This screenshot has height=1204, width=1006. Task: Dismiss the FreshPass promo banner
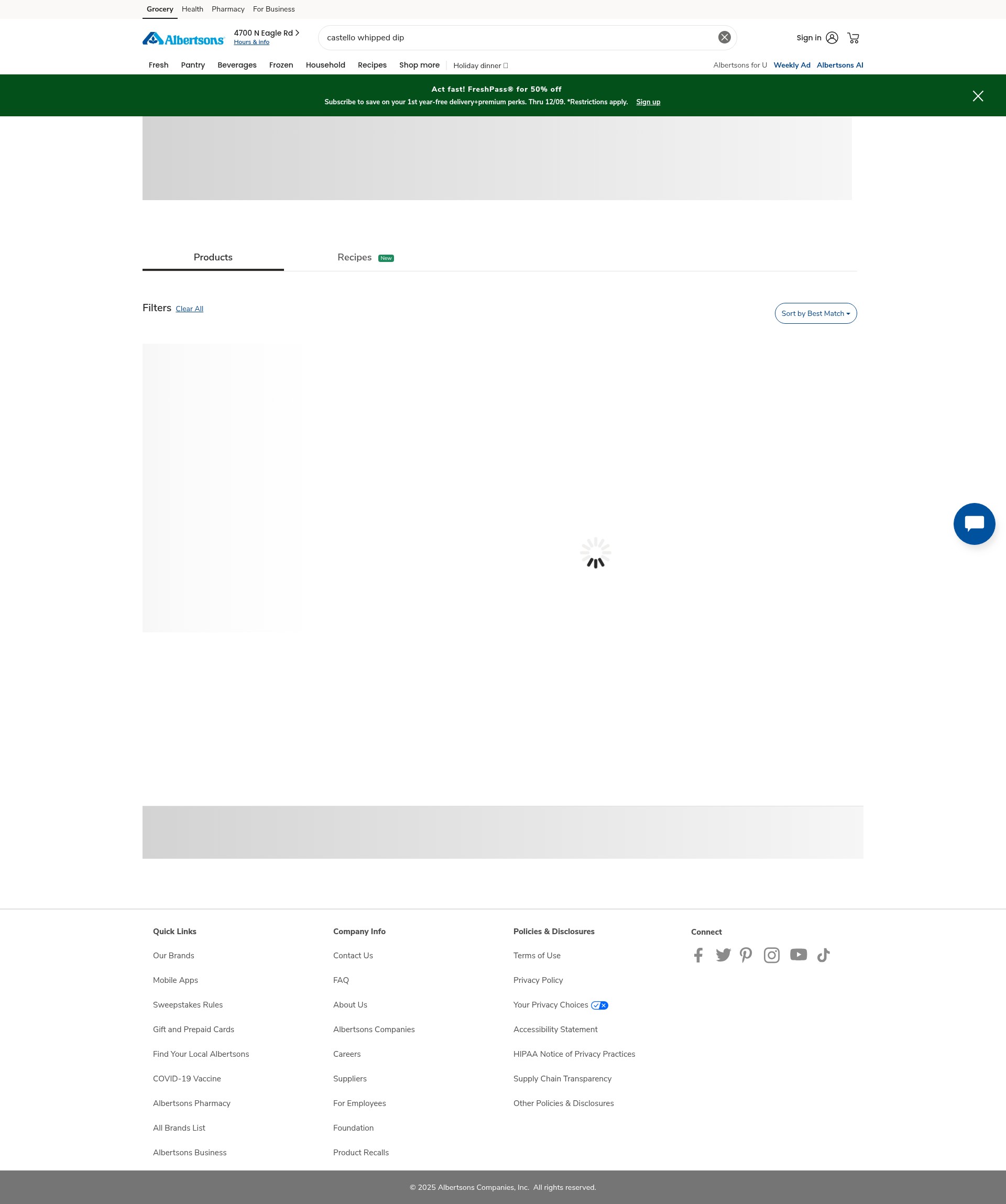pos(978,96)
